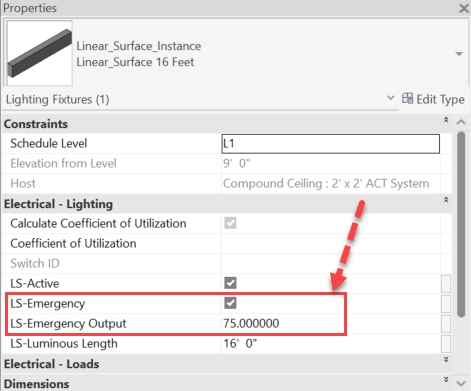Screen dimensions: 471x391
Task: Click the LS-Emergency Output value 75.000000
Action: [x=251, y=323]
